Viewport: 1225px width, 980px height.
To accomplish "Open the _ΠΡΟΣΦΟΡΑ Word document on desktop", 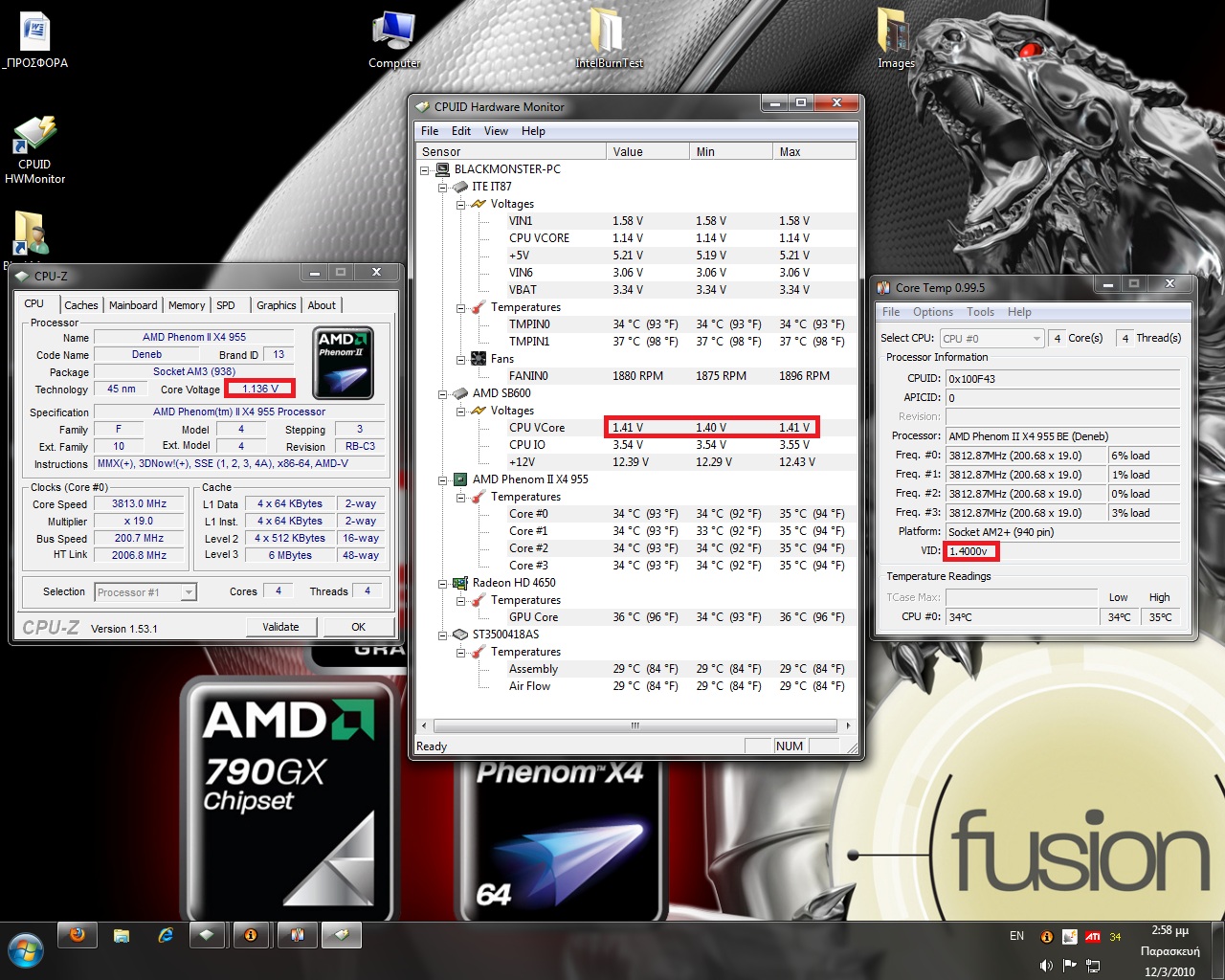I will pyautogui.click(x=35, y=41).
